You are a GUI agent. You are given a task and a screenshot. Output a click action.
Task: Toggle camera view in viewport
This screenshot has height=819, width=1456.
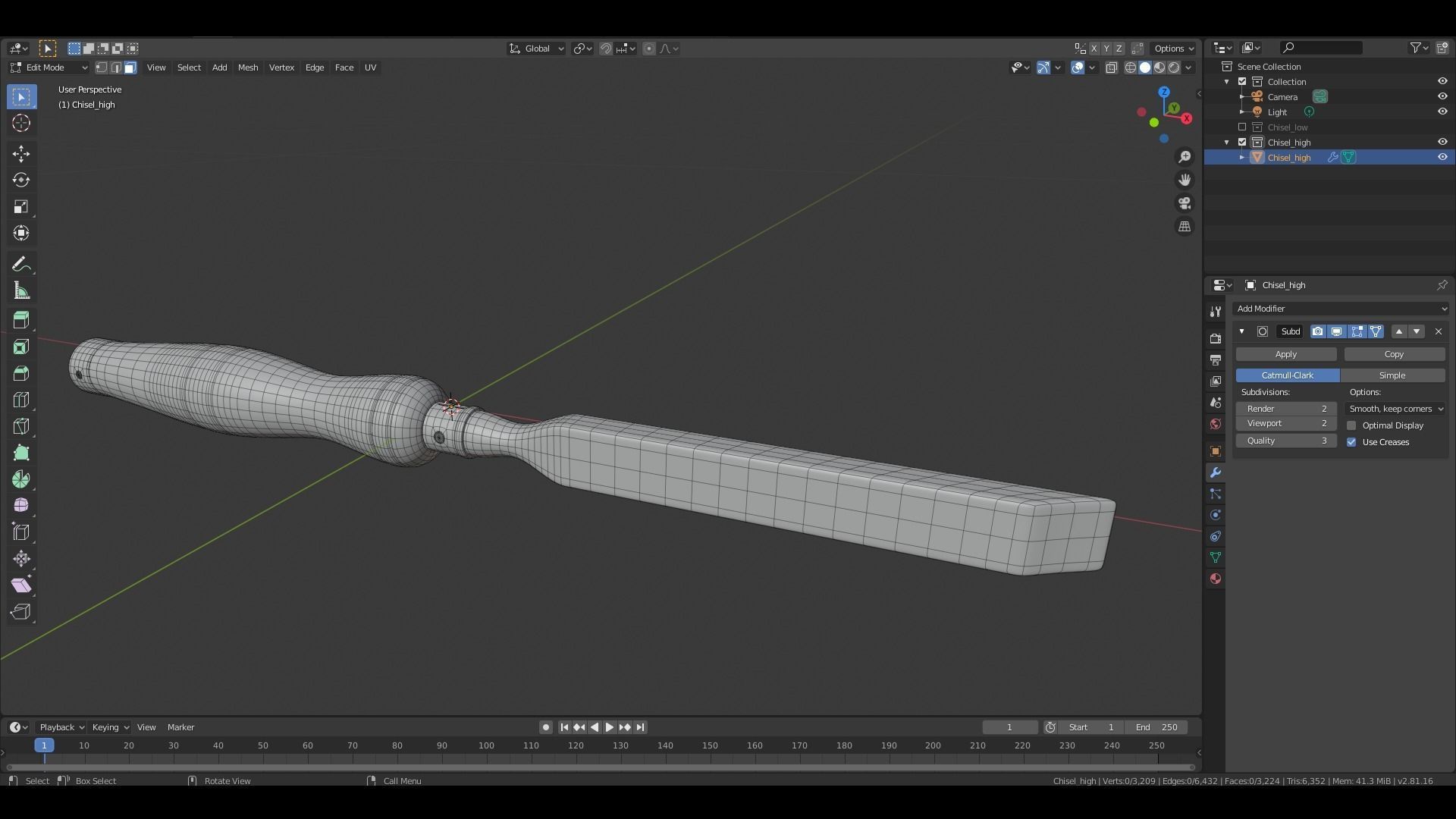coord(1185,203)
